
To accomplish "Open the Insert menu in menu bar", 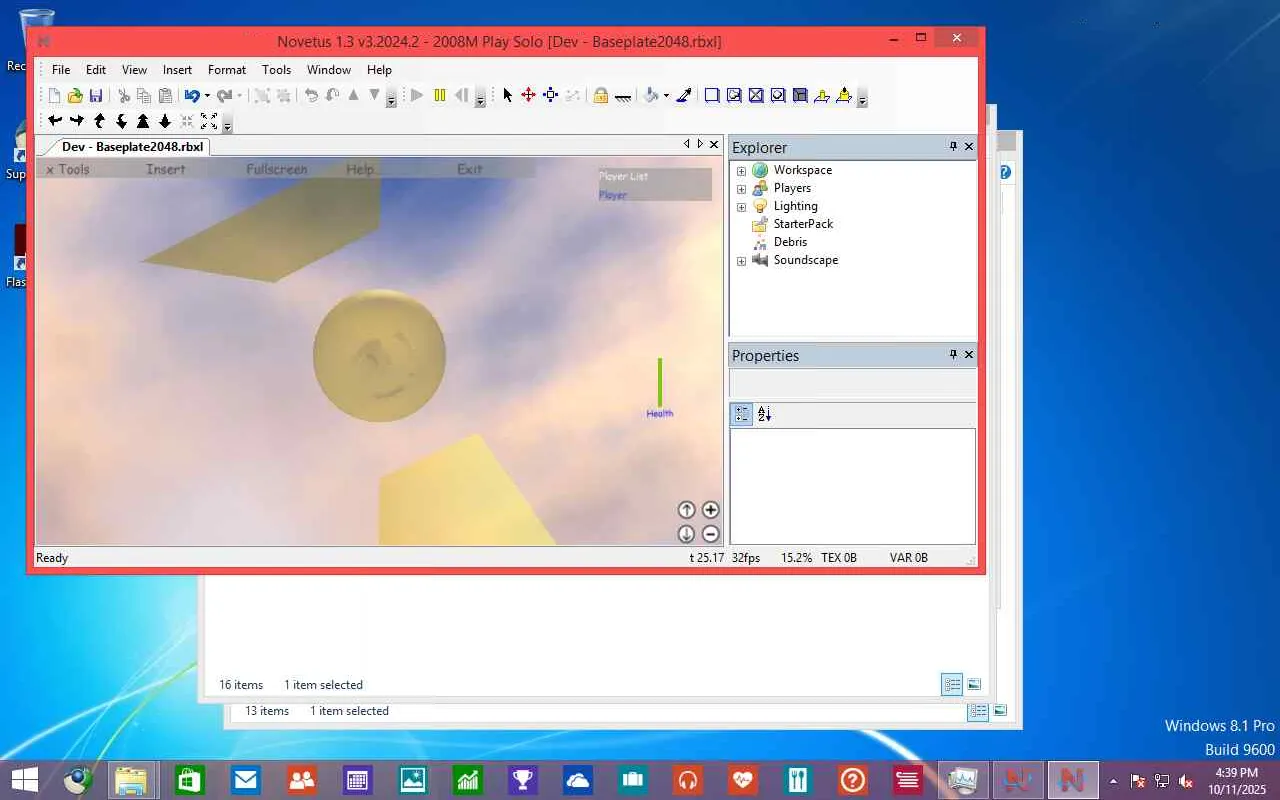I will (x=177, y=70).
